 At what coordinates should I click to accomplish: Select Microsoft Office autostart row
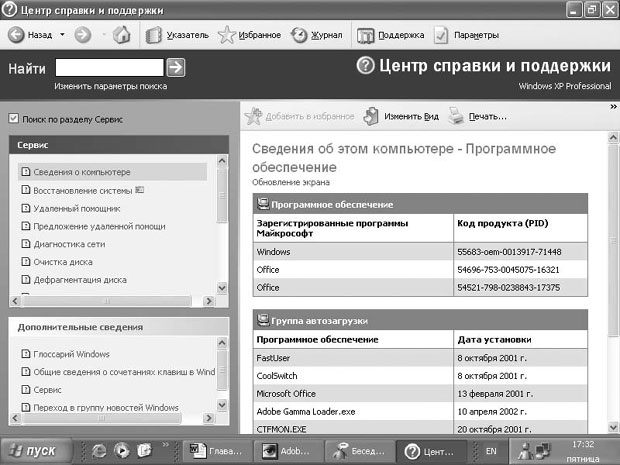click(420, 393)
